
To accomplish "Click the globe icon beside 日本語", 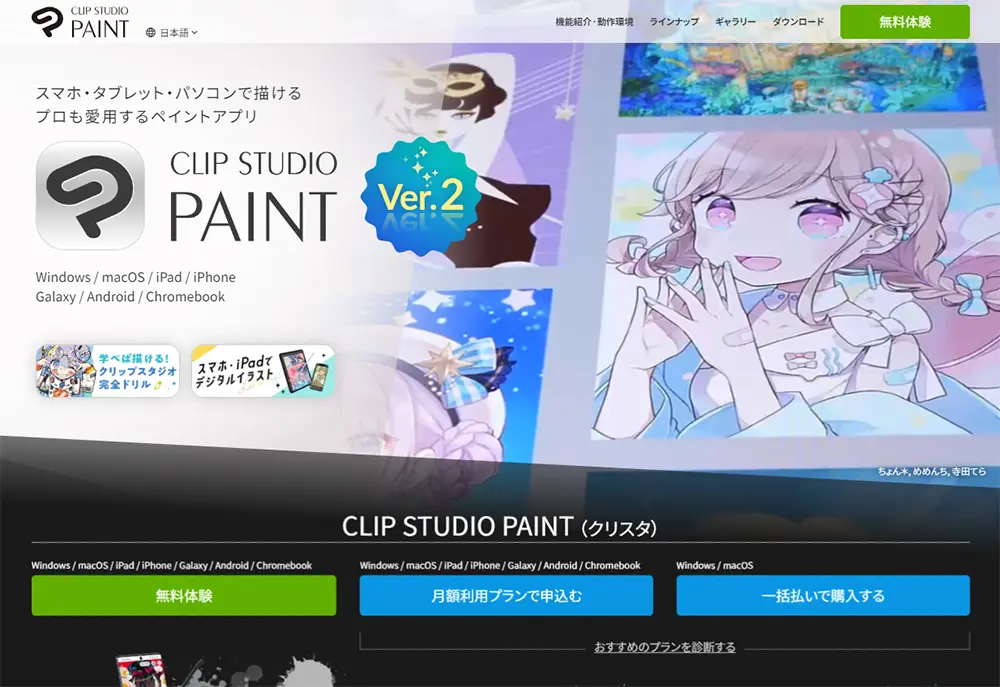I will click(151, 33).
